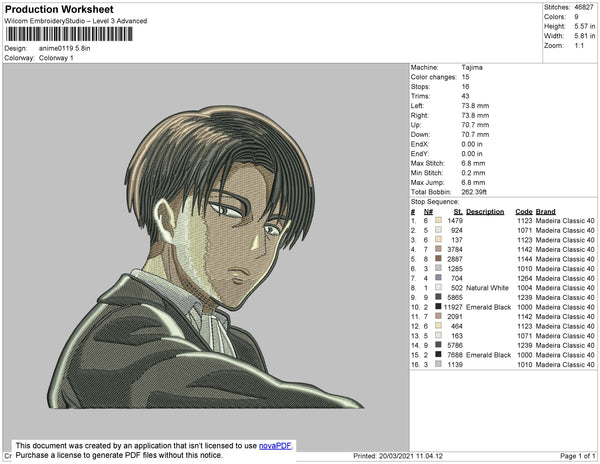Click the EndY value '0.00 in'
The image size is (600, 464).
(472, 154)
